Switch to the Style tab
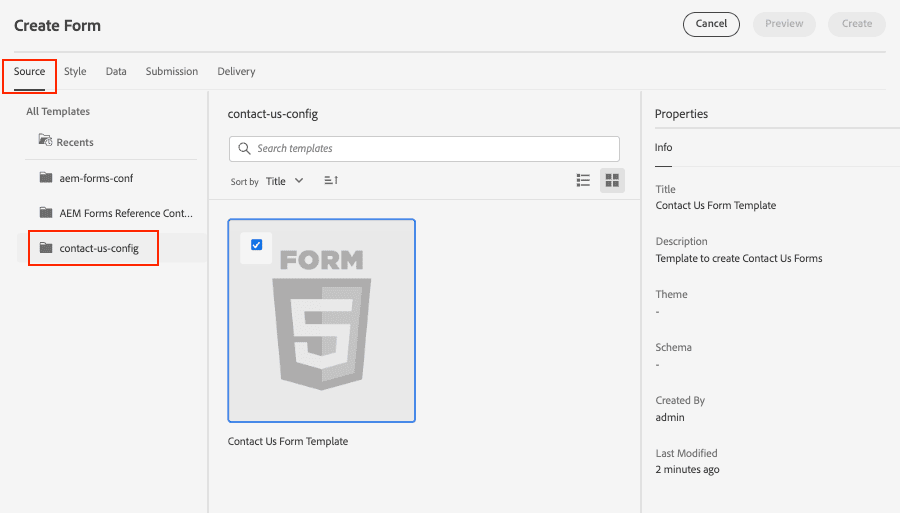 click(x=75, y=71)
